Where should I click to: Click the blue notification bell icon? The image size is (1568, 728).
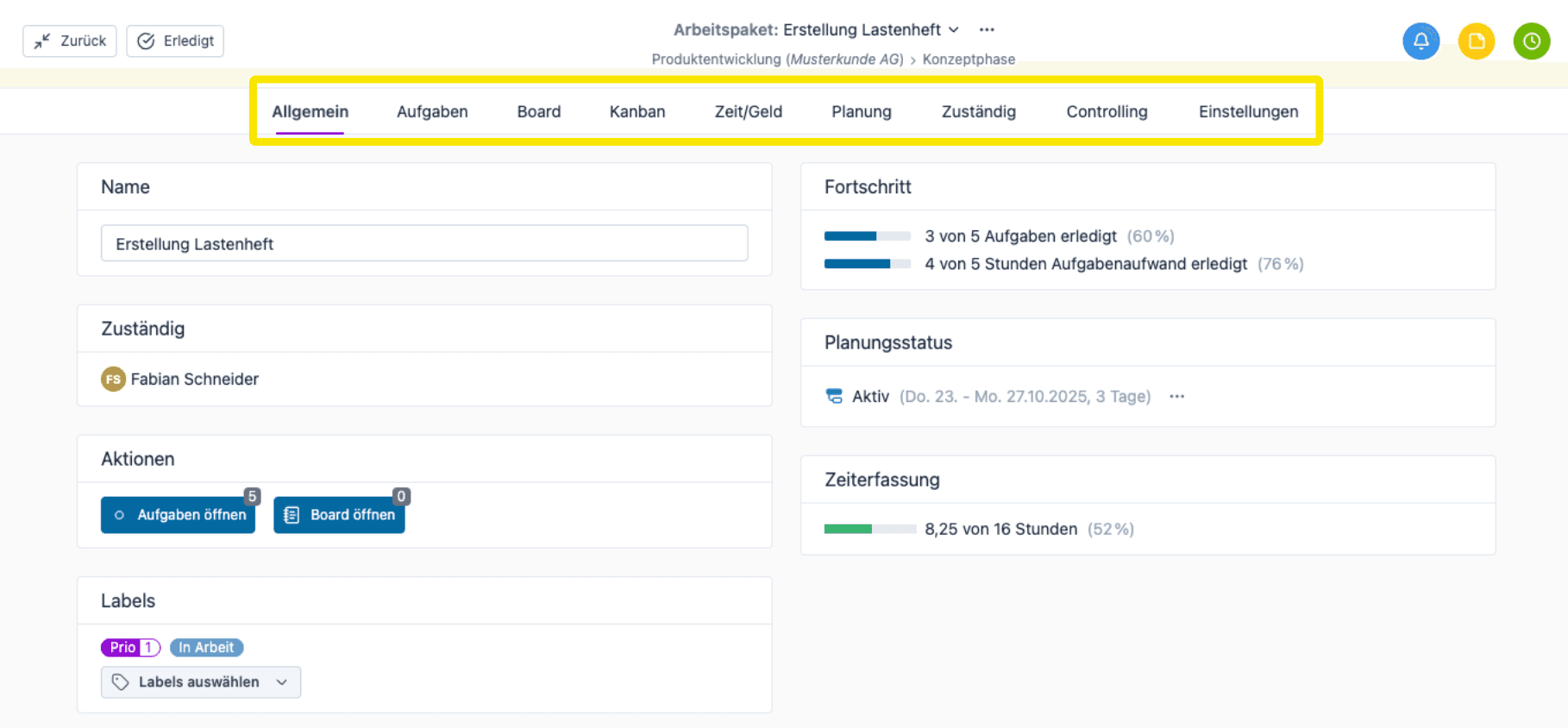pos(1421,41)
